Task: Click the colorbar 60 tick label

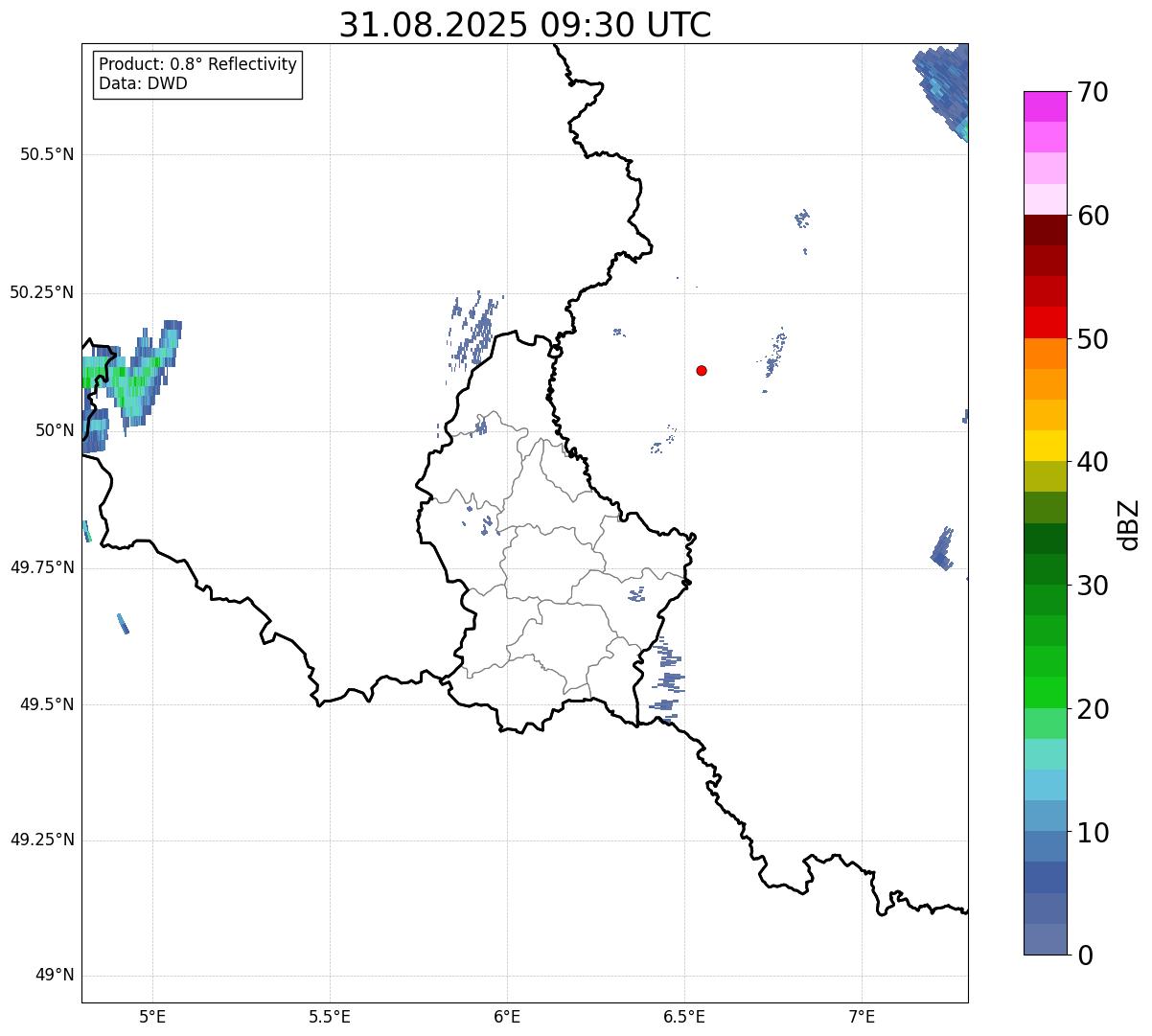Action: click(x=1092, y=216)
